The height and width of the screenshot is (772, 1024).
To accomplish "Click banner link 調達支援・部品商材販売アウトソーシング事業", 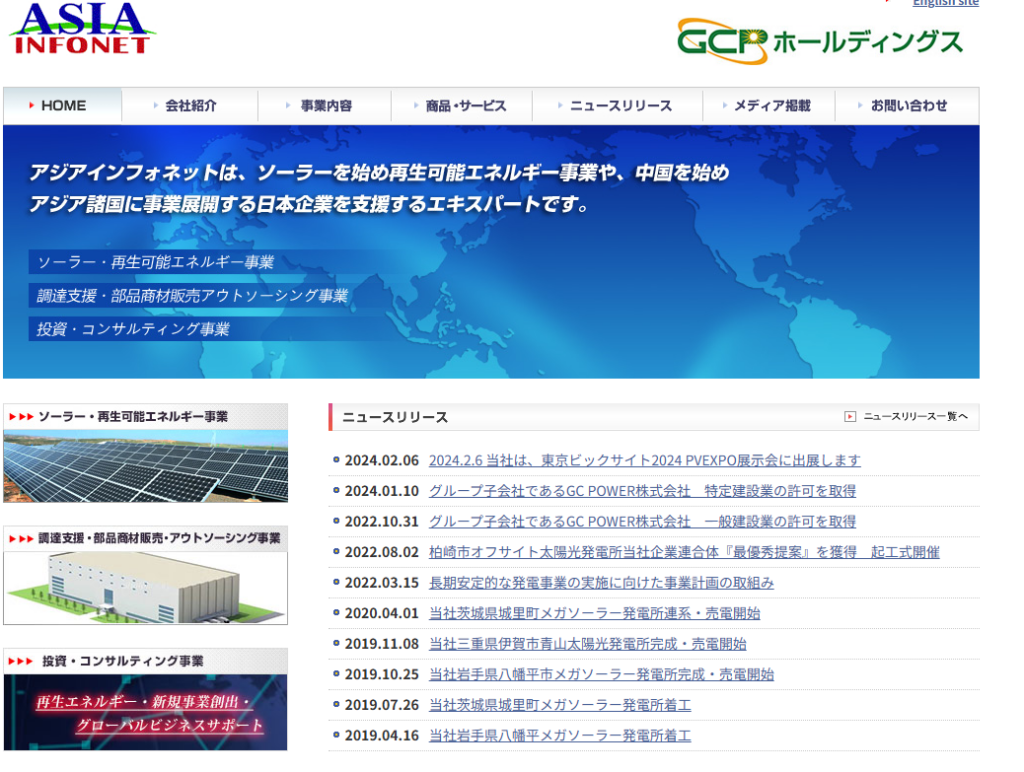I will click(x=192, y=295).
